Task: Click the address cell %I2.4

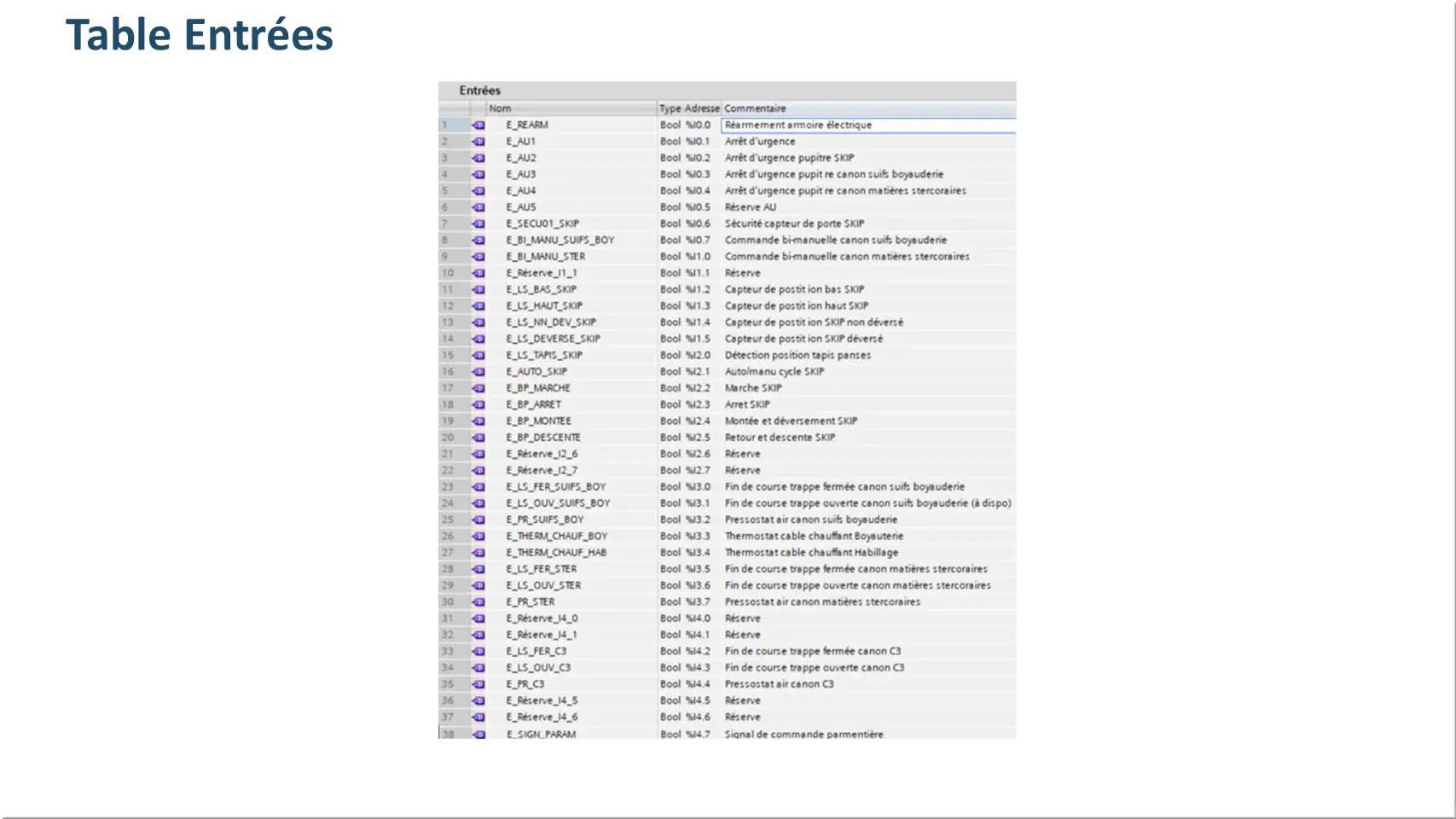Action: tap(698, 421)
